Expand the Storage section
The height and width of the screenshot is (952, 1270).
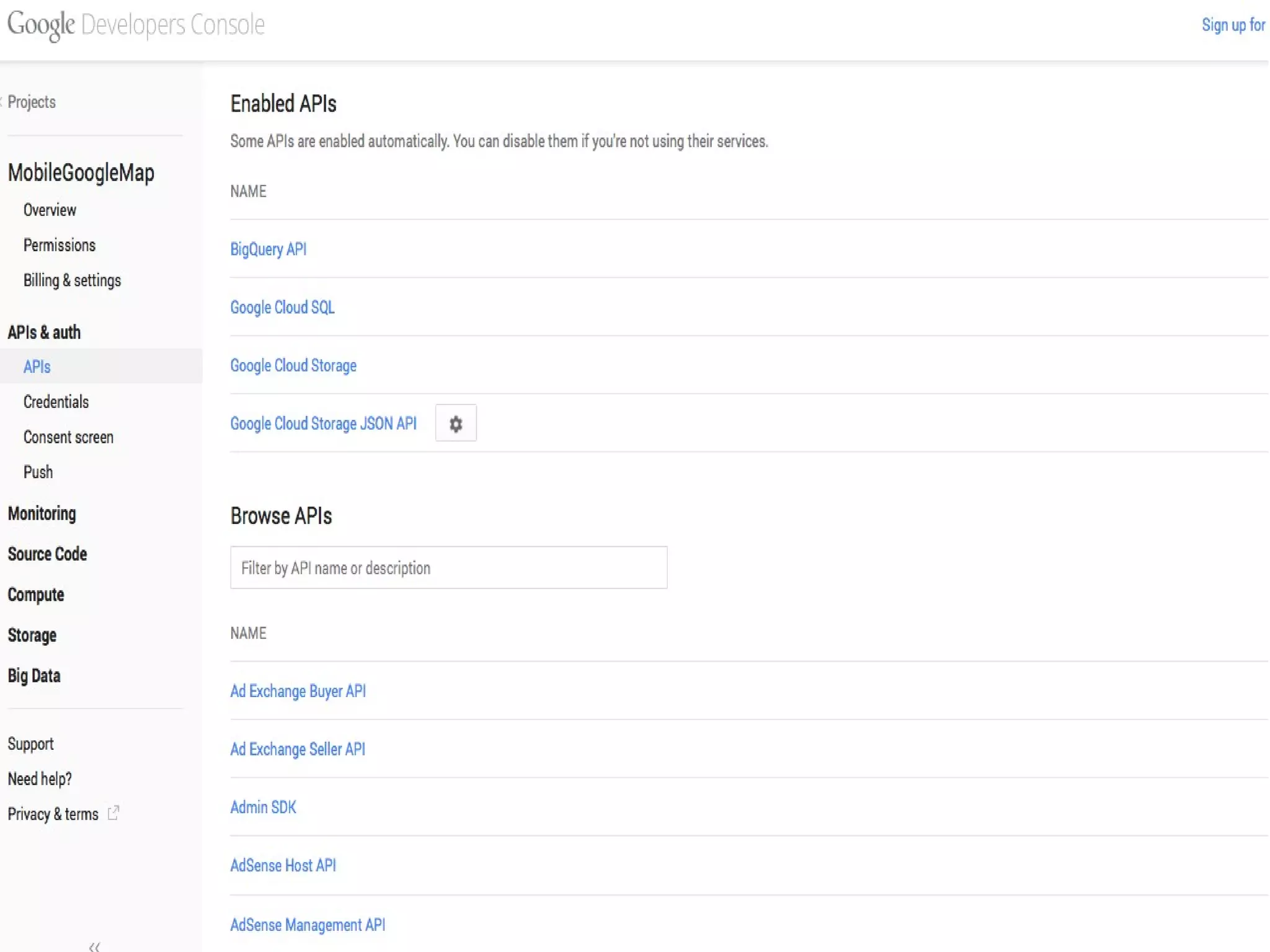point(32,636)
